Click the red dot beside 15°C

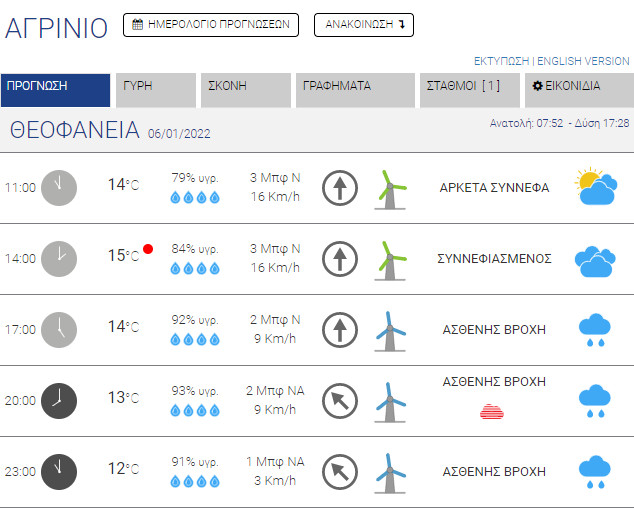(148, 249)
